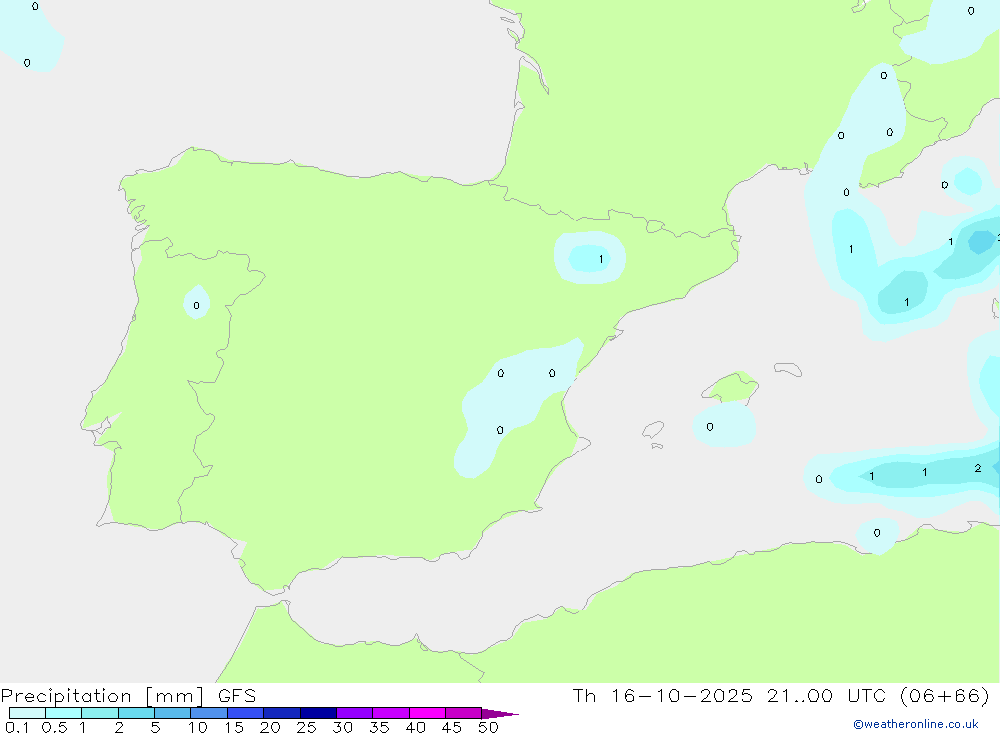Click the "2" value in the southeastern sea band
The width and height of the screenshot is (1000, 733).
(978, 468)
